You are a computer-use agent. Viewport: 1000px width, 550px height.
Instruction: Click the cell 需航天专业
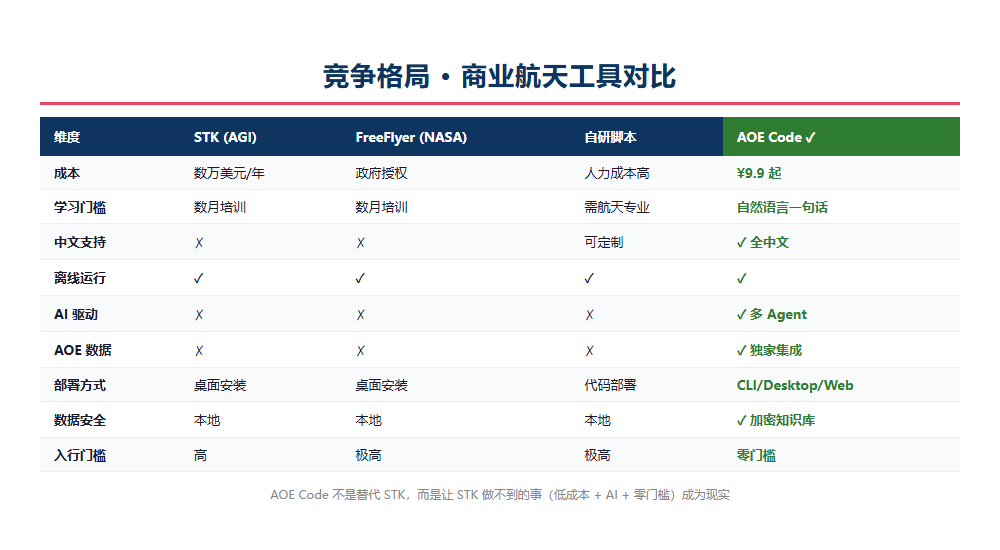point(617,207)
